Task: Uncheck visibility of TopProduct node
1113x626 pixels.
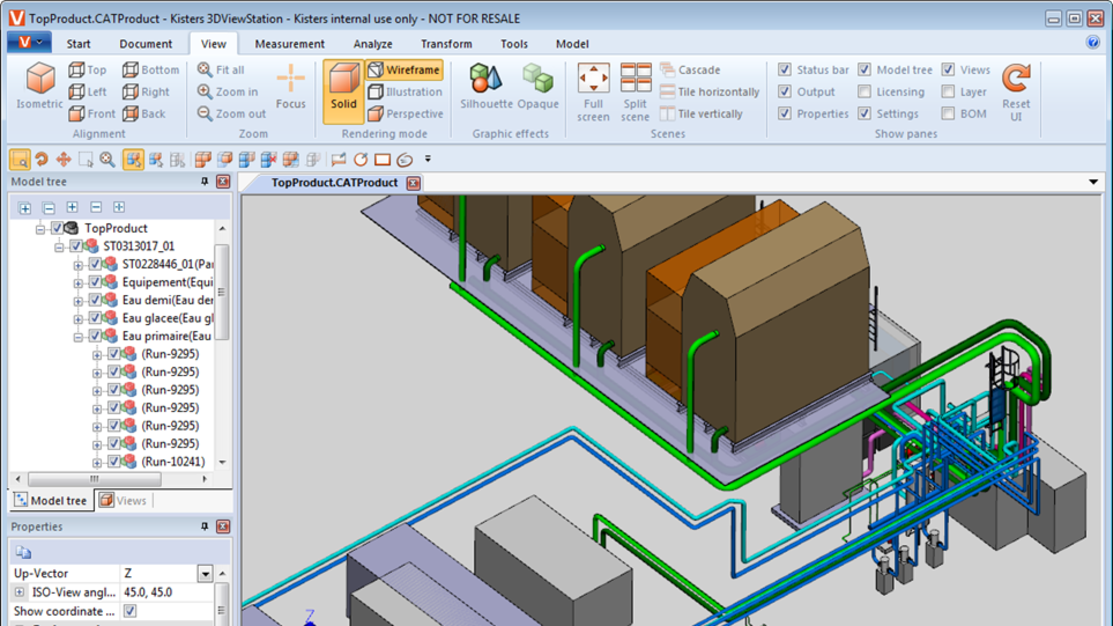Action: (x=57, y=228)
